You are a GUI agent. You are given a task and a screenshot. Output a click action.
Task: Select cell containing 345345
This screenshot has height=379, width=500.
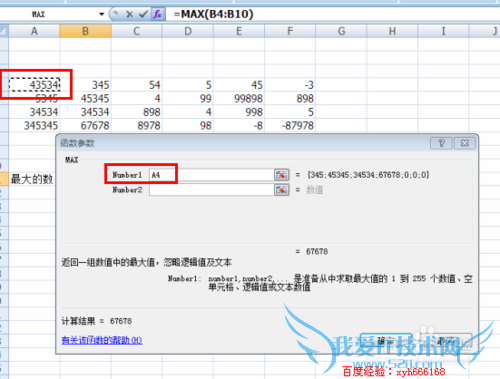tap(34, 126)
